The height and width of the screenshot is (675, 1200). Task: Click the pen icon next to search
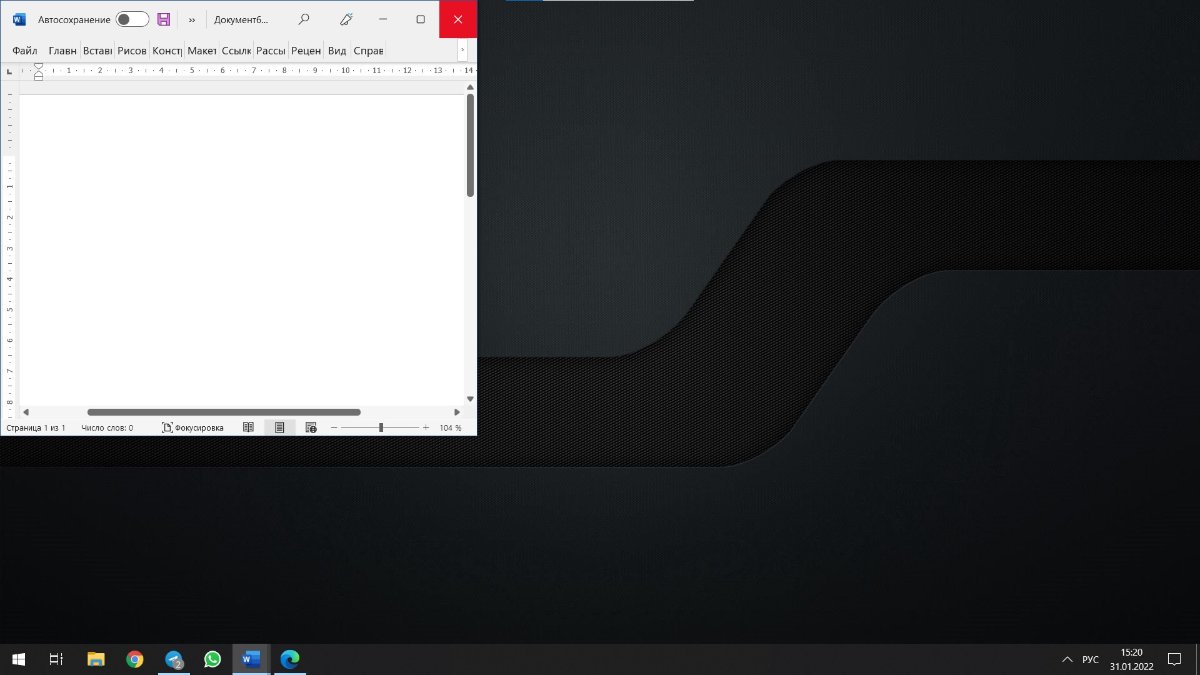(x=346, y=19)
